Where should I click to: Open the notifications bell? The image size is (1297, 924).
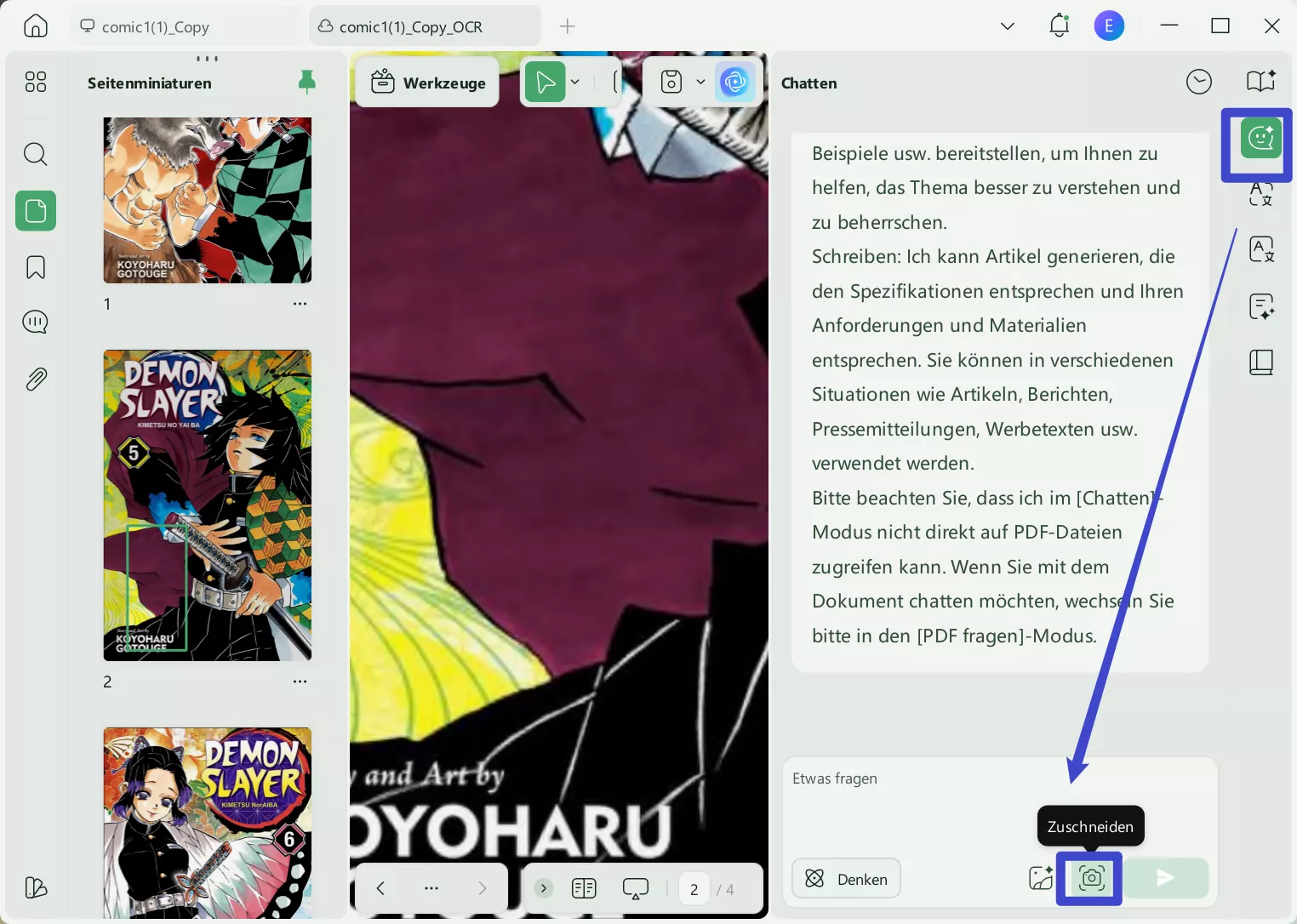click(x=1059, y=26)
